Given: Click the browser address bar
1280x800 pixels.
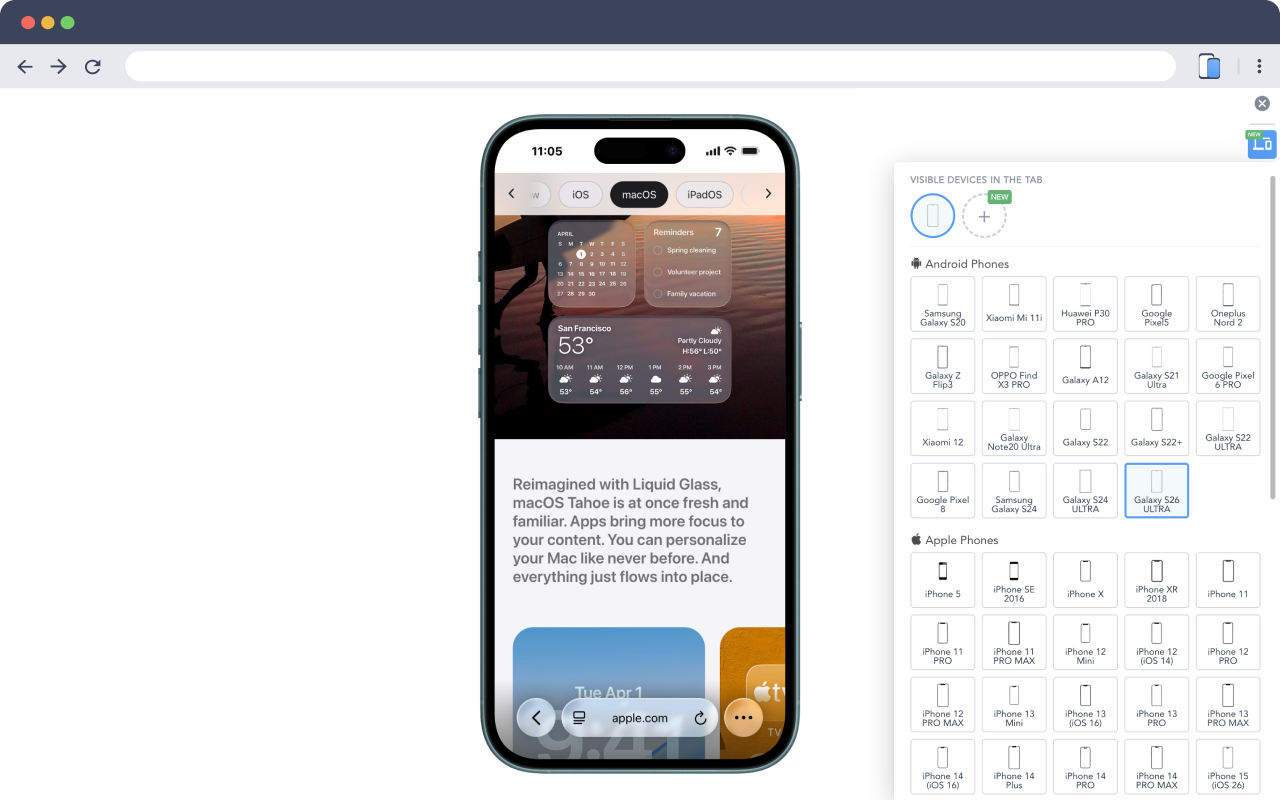Looking at the screenshot, I should [650, 67].
